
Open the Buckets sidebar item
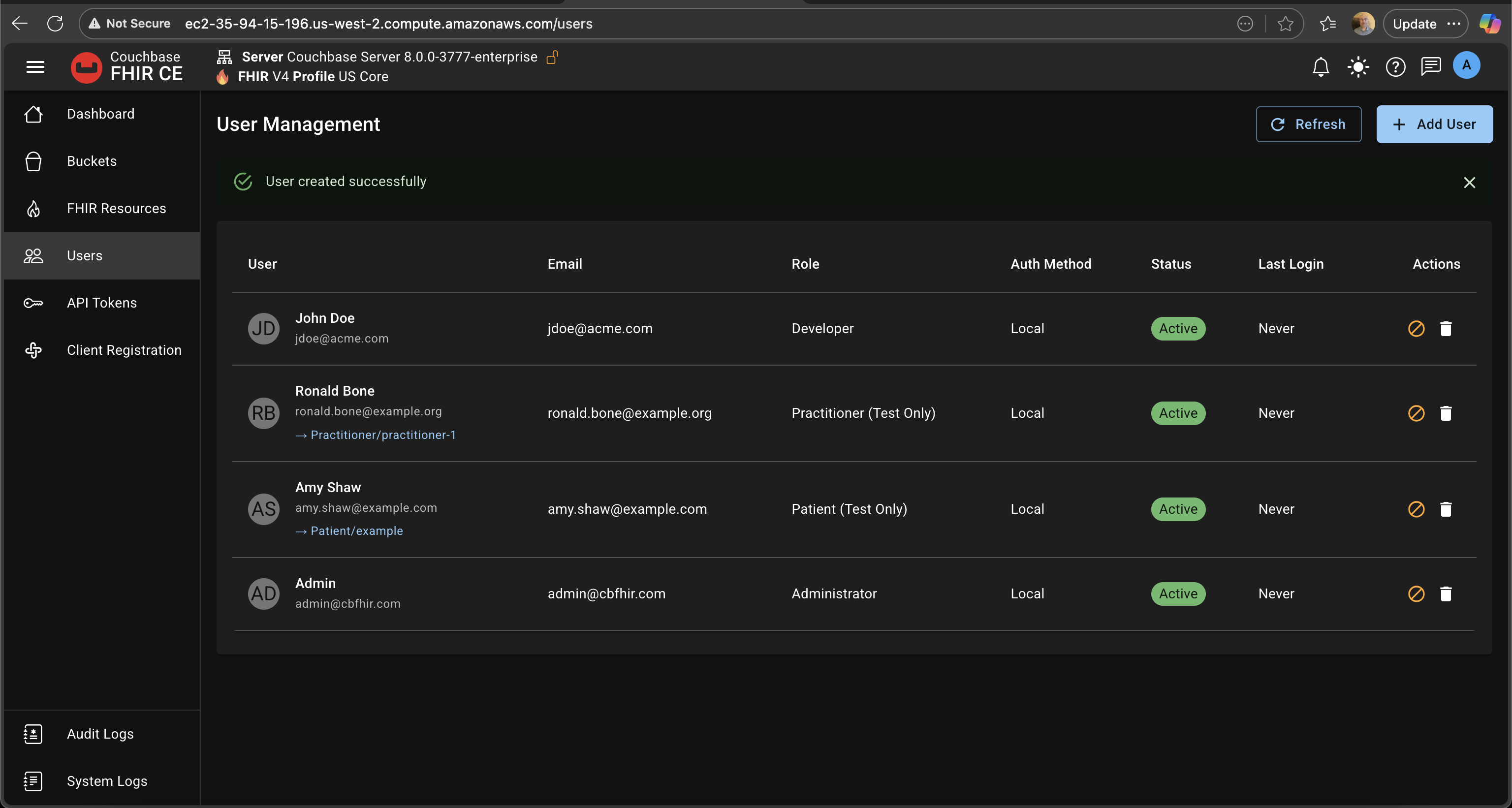point(92,161)
